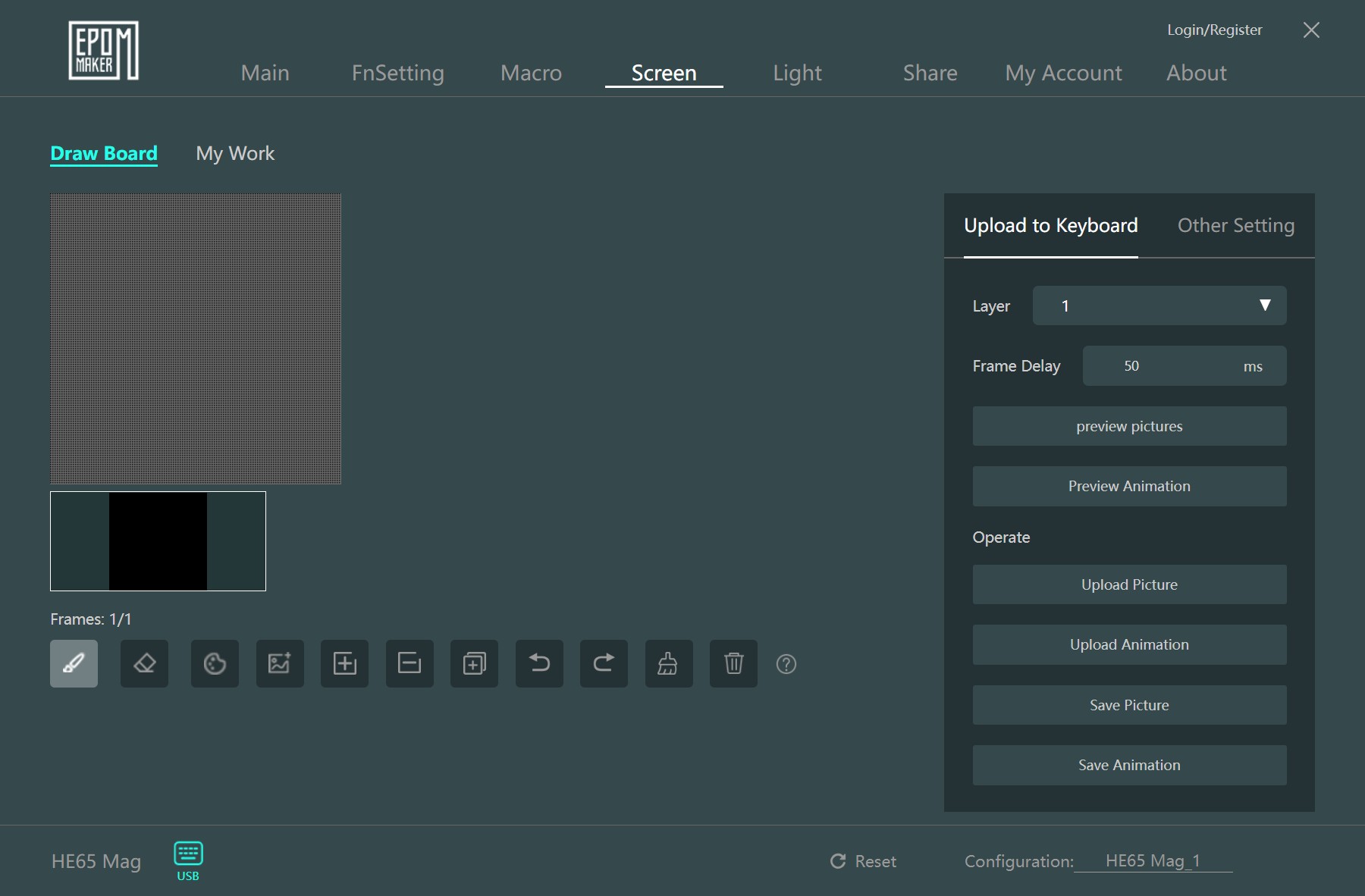Screen dimensions: 1365x896
Task: Select the frame 1 thumbnail
Action: click(158, 541)
